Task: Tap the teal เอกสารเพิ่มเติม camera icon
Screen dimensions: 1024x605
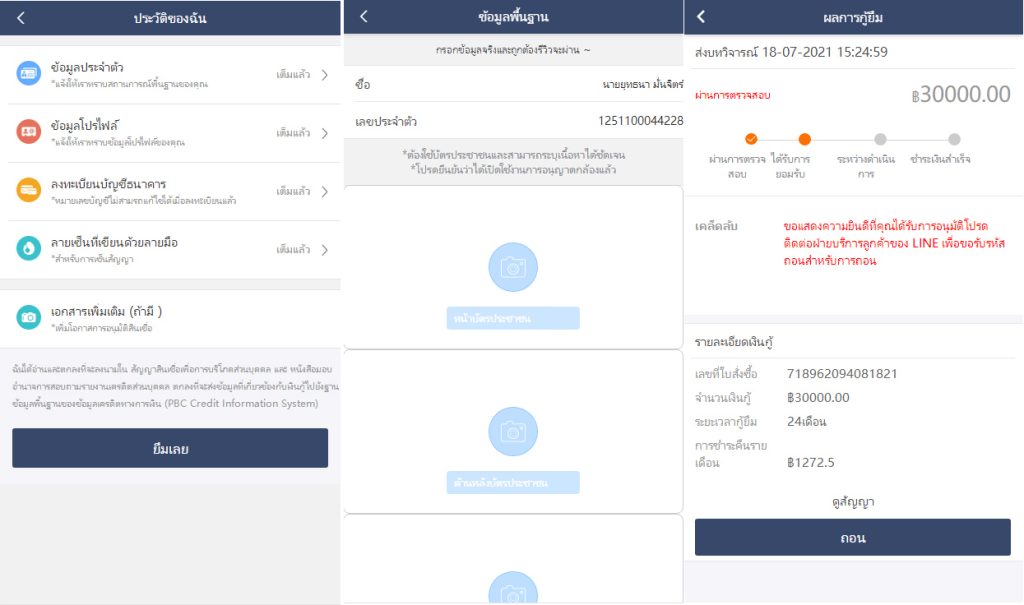Action: click(x=28, y=317)
